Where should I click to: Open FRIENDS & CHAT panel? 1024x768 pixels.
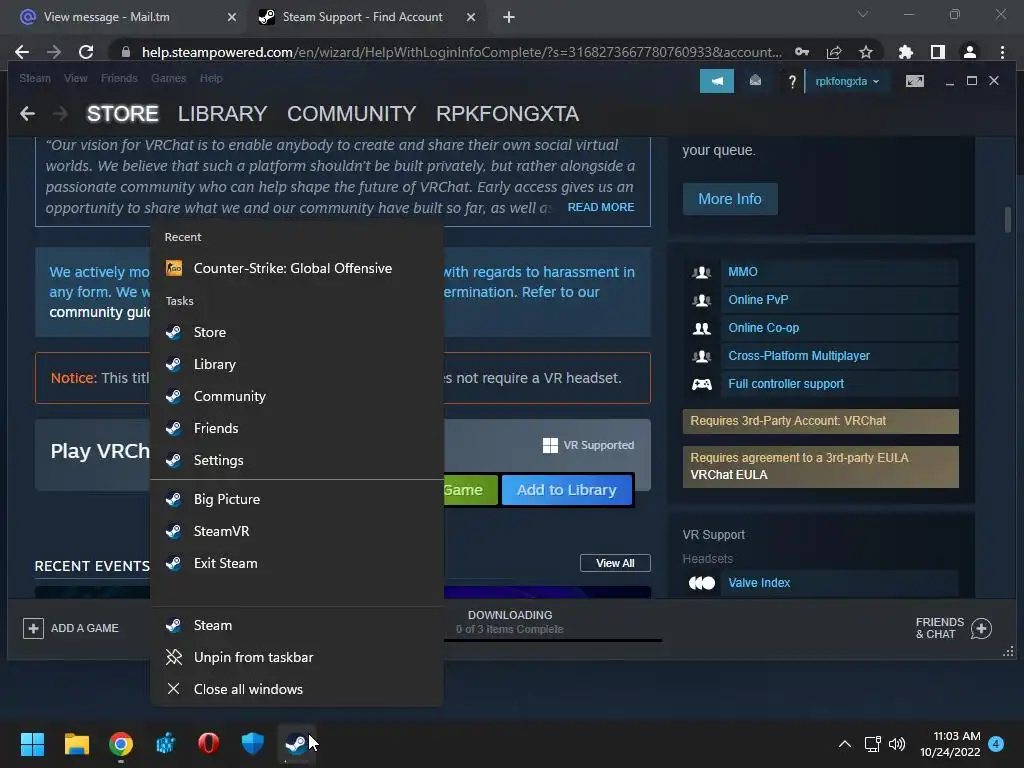click(x=953, y=628)
